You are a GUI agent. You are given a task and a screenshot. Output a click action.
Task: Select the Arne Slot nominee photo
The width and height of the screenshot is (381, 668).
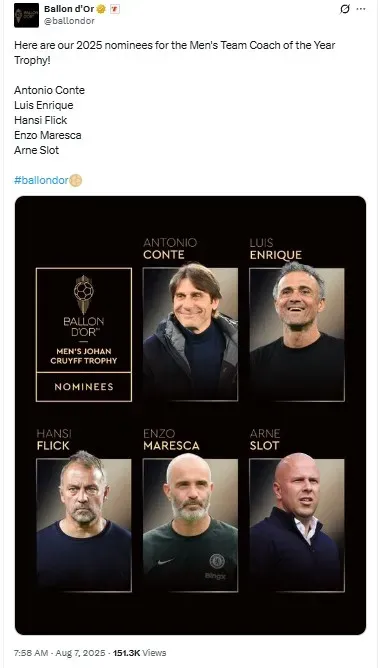[297, 524]
